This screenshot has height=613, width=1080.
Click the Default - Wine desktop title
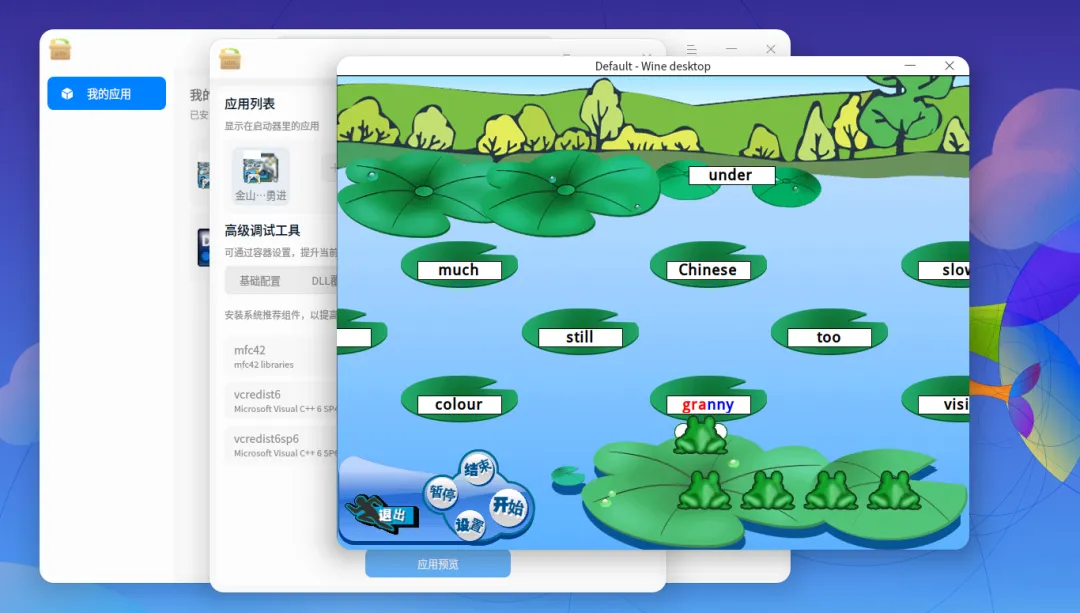click(652, 66)
